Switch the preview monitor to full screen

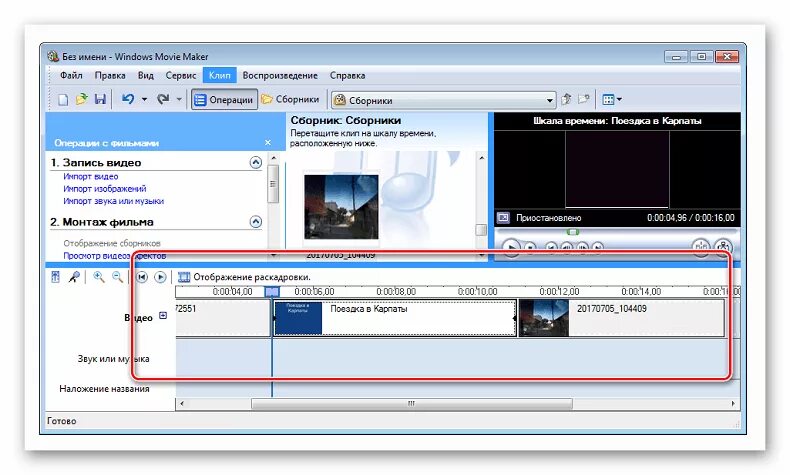pos(503,218)
